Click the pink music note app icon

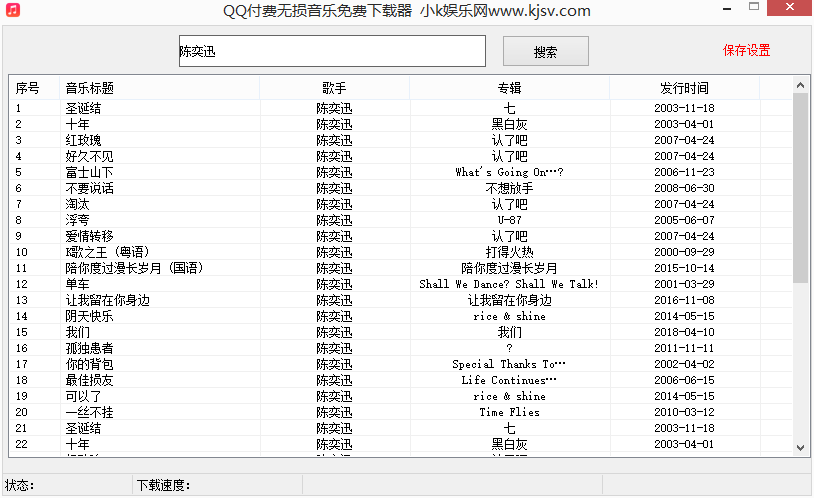(13, 10)
